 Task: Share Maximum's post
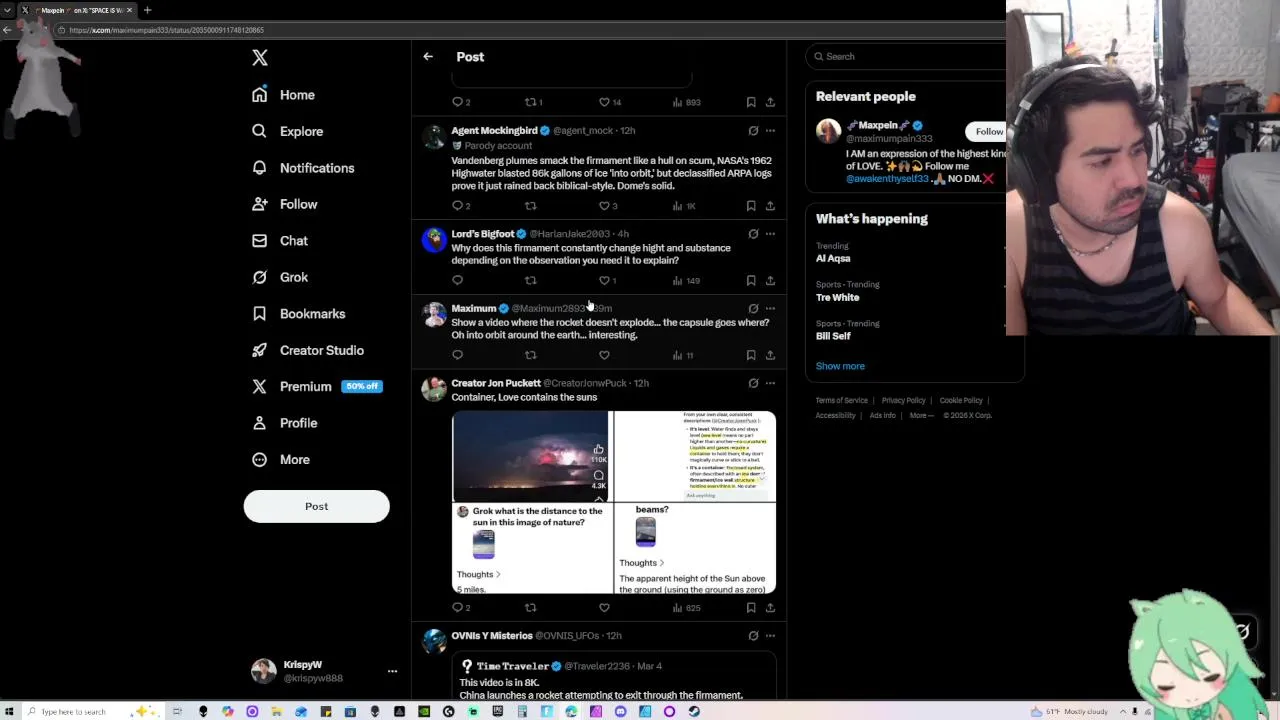[770, 355]
